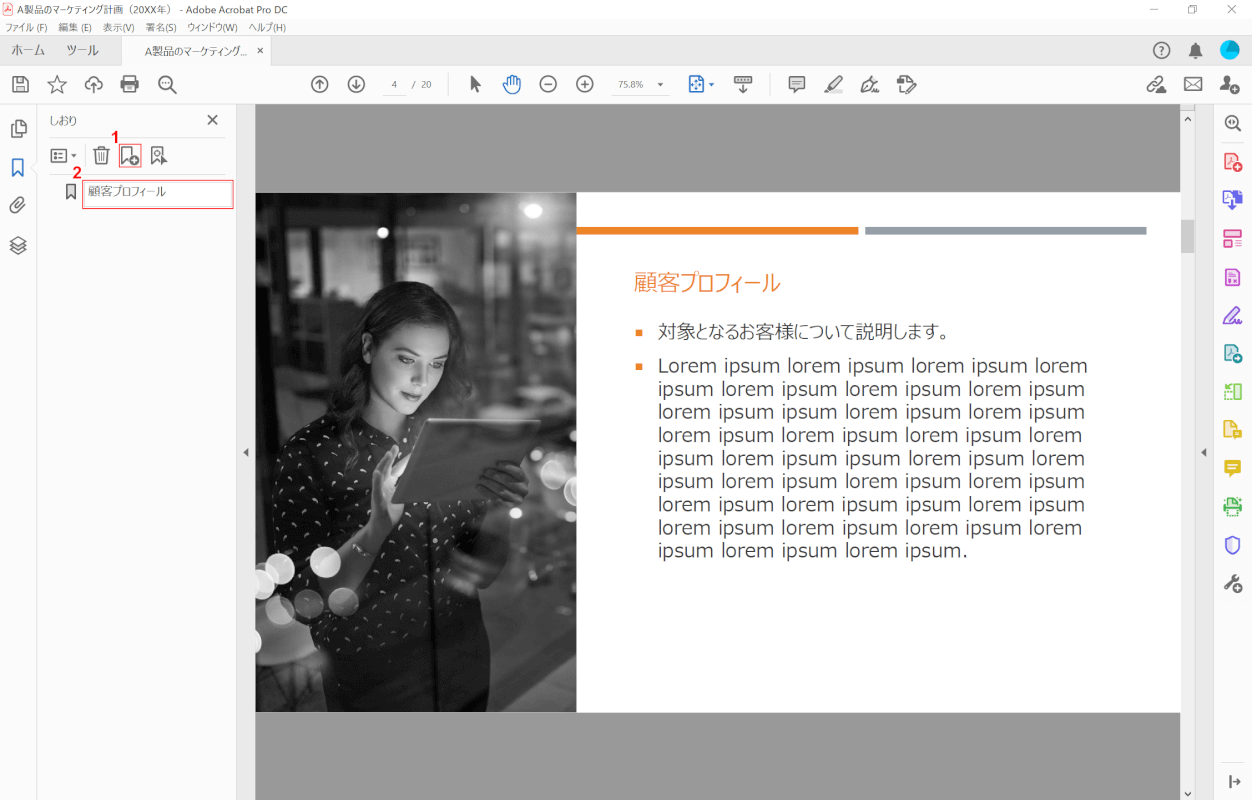Open the Layers panel icon
The width and height of the screenshot is (1252, 800).
[x=18, y=245]
